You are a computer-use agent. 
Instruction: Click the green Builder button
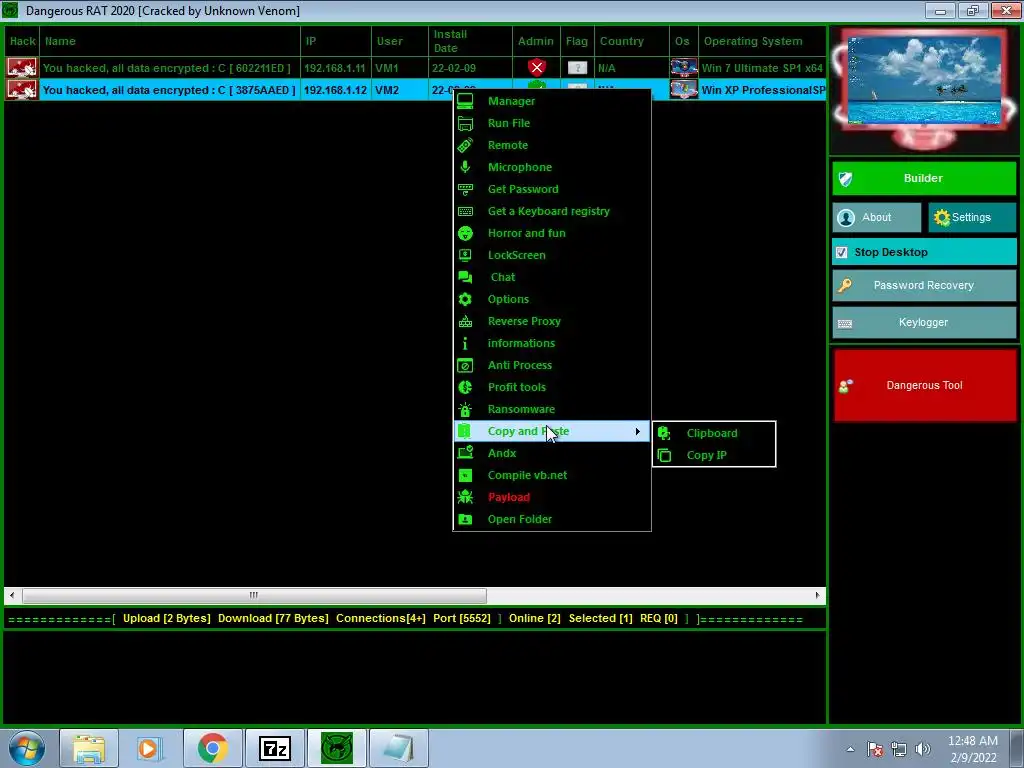[924, 178]
